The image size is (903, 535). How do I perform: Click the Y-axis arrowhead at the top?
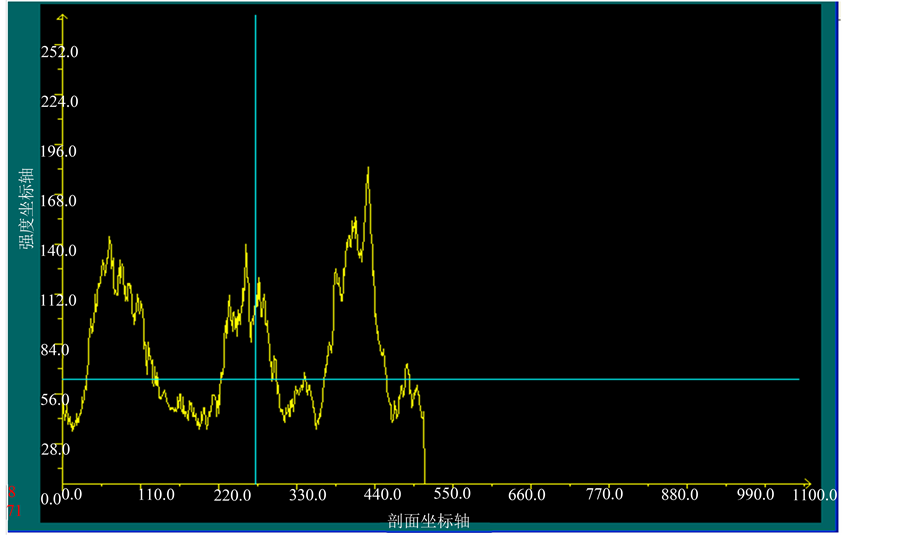pyautogui.click(x=62, y=18)
